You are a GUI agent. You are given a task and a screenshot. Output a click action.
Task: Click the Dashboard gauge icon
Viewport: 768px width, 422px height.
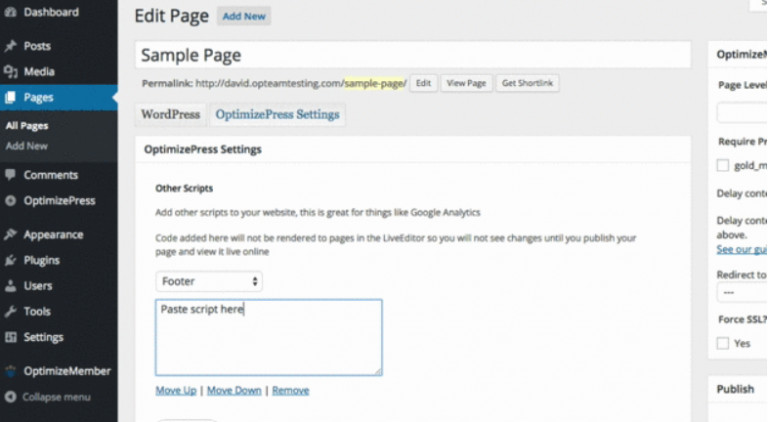click(10, 12)
